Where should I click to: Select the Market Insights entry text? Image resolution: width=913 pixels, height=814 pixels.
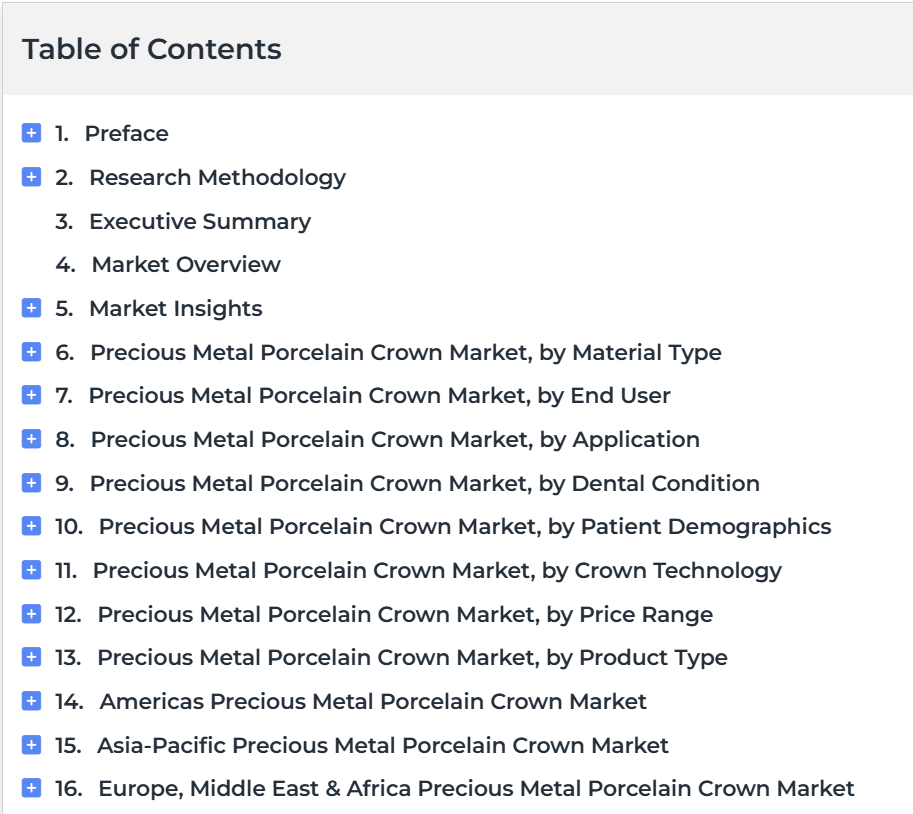[175, 309]
